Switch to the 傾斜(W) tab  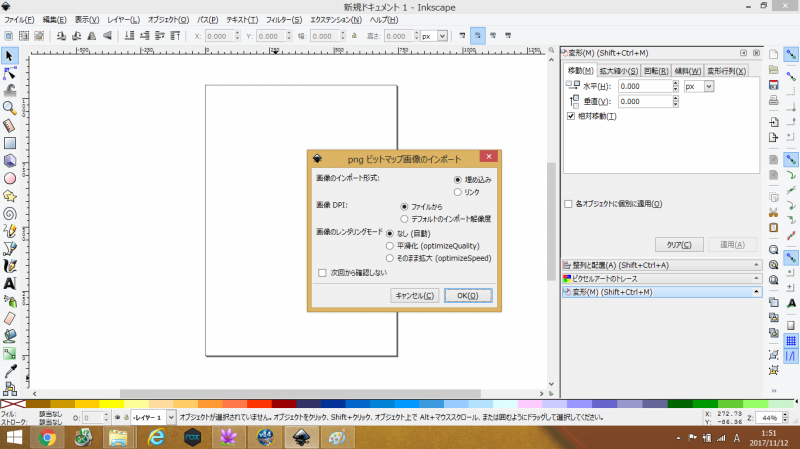click(x=687, y=71)
